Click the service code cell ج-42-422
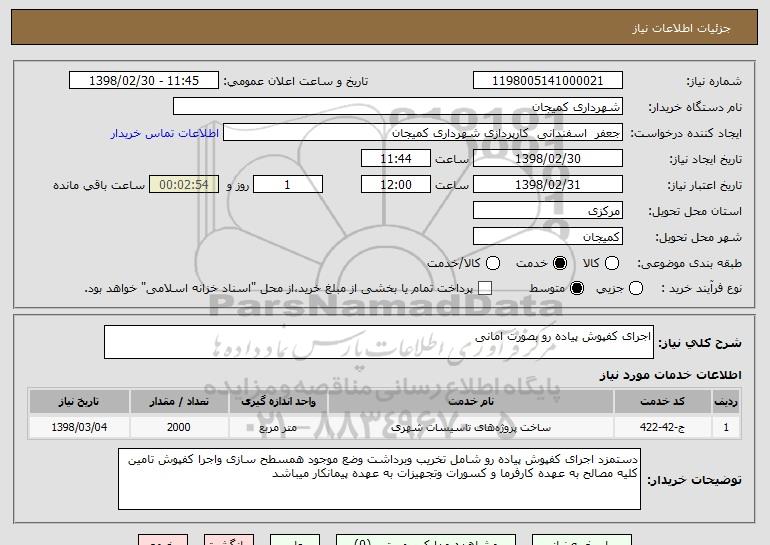The image size is (770, 545). 662,427
